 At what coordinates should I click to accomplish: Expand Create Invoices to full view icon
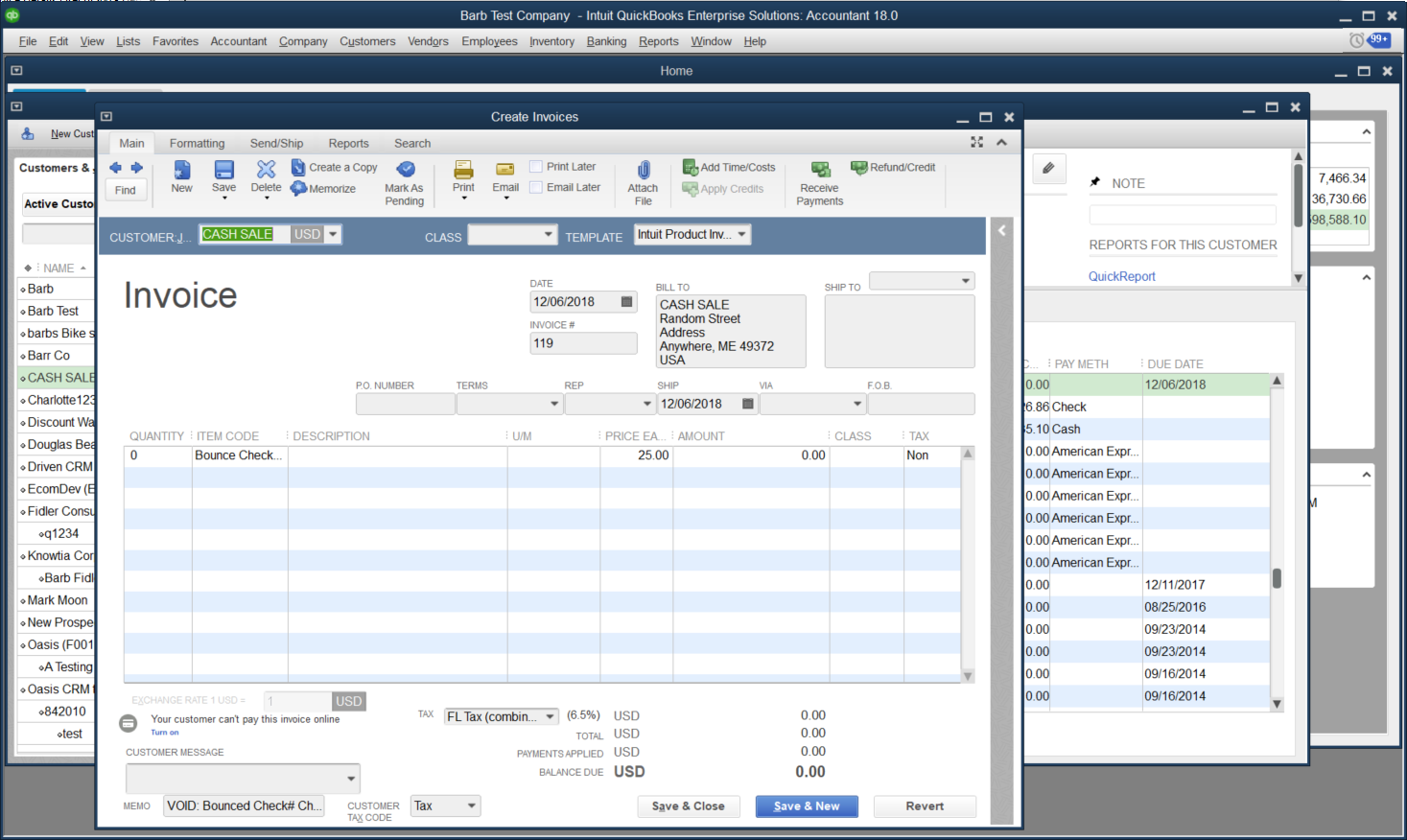(x=976, y=142)
